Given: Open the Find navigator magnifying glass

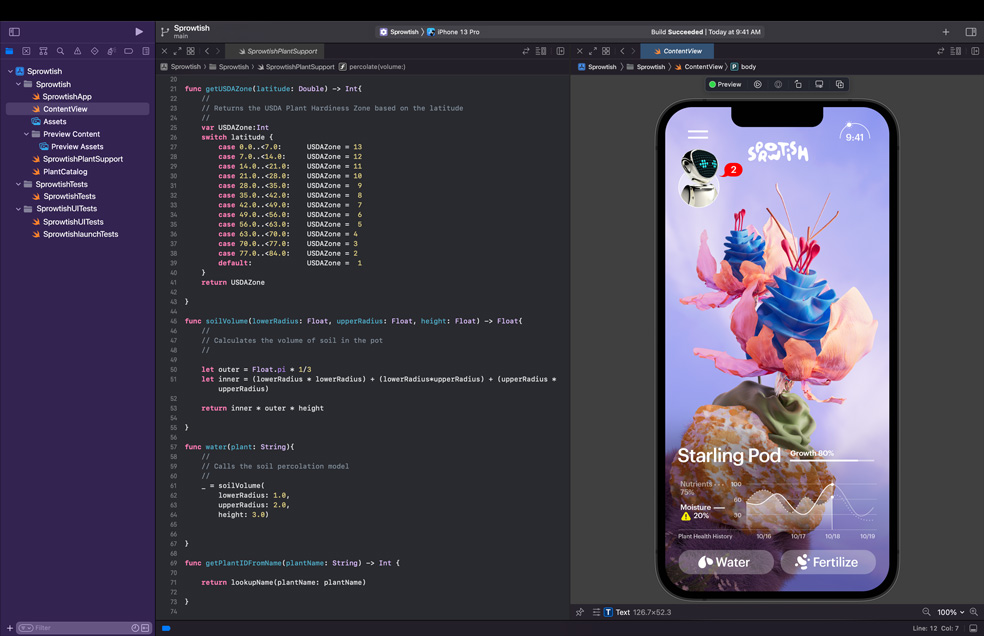Looking at the screenshot, I should 60,50.
